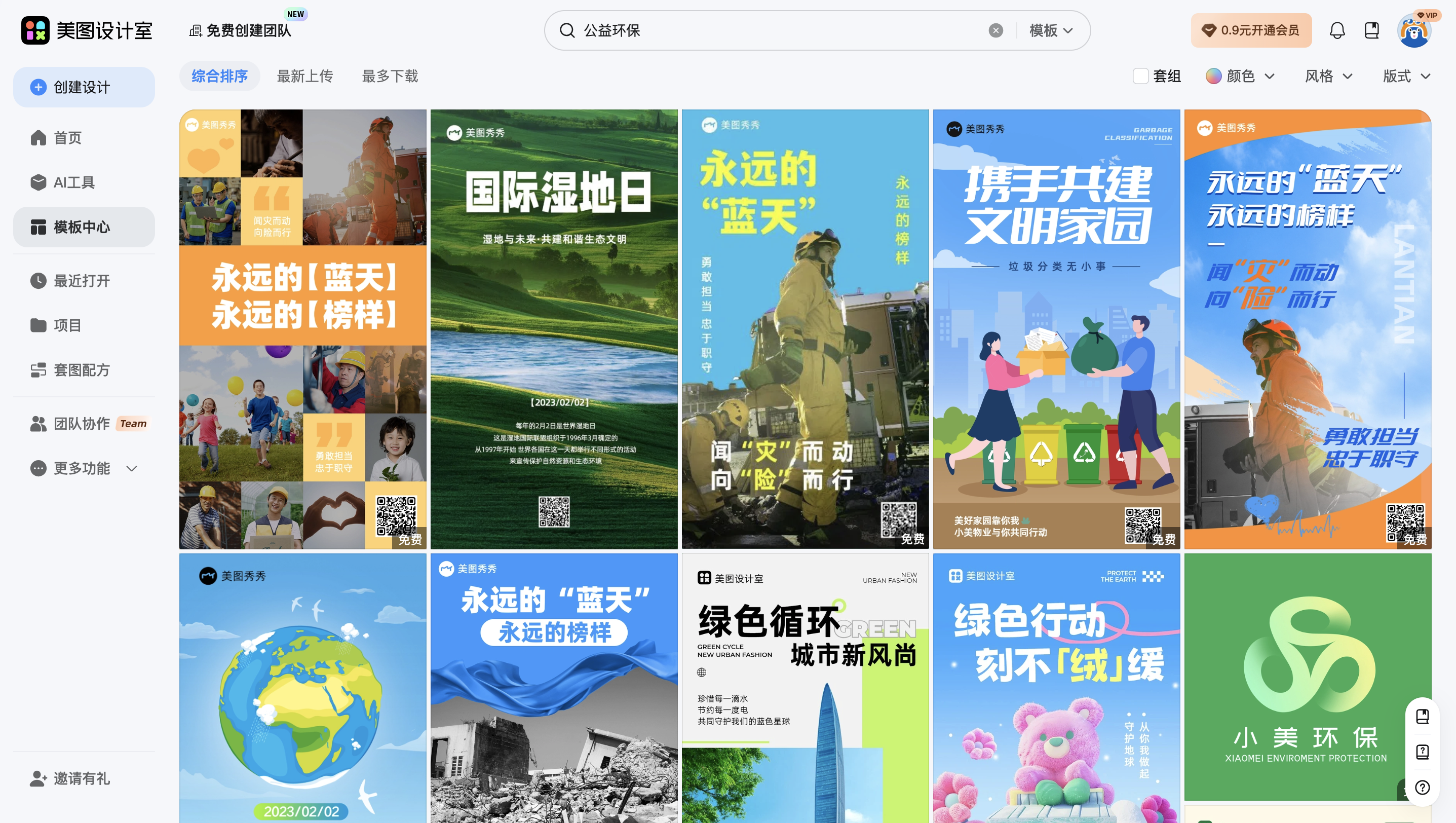This screenshot has height=823, width=1456.
Task: Switch to the 最新上传 tab
Action: [304, 76]
